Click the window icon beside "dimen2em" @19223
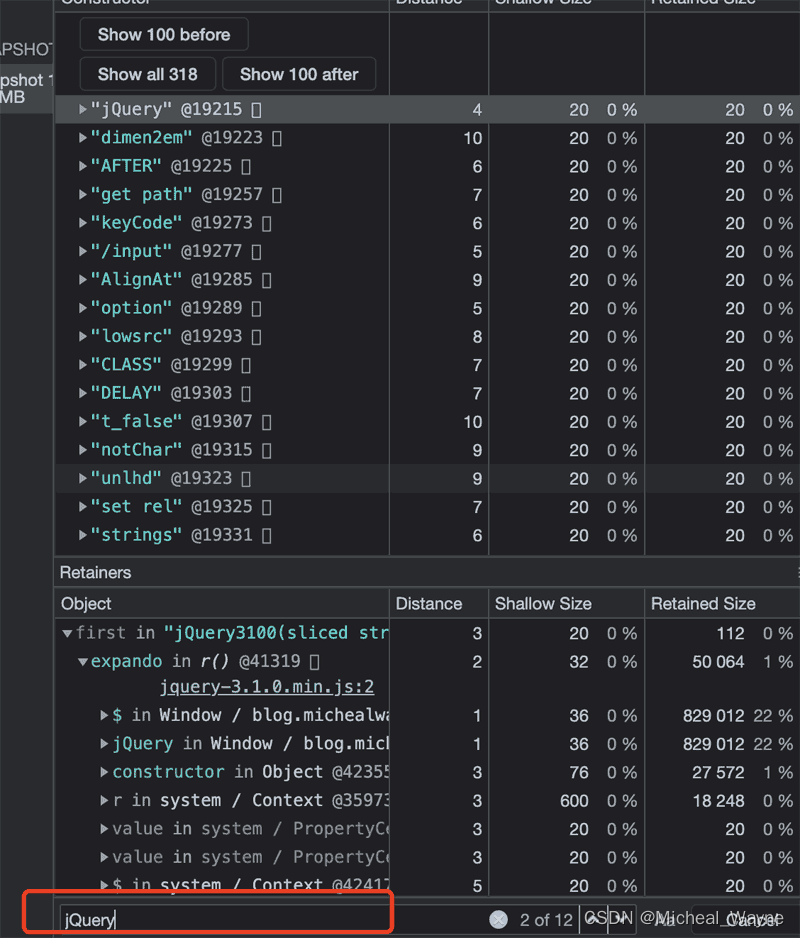 coord(277,138)
